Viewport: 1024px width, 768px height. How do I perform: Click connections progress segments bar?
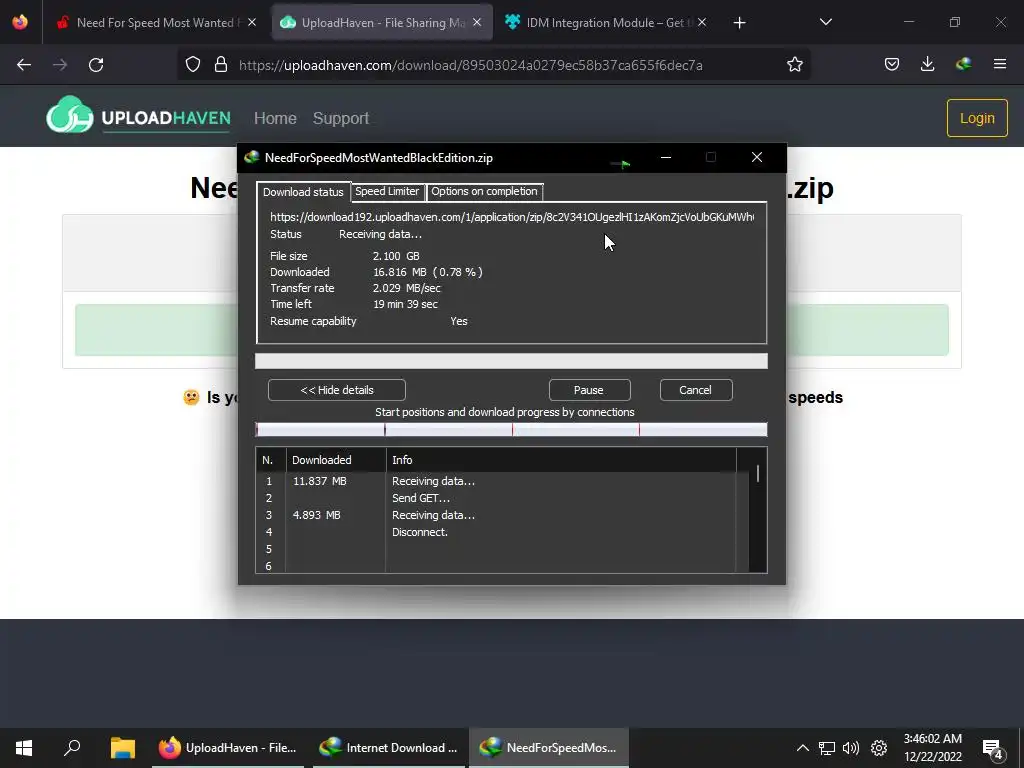(511, 429)
